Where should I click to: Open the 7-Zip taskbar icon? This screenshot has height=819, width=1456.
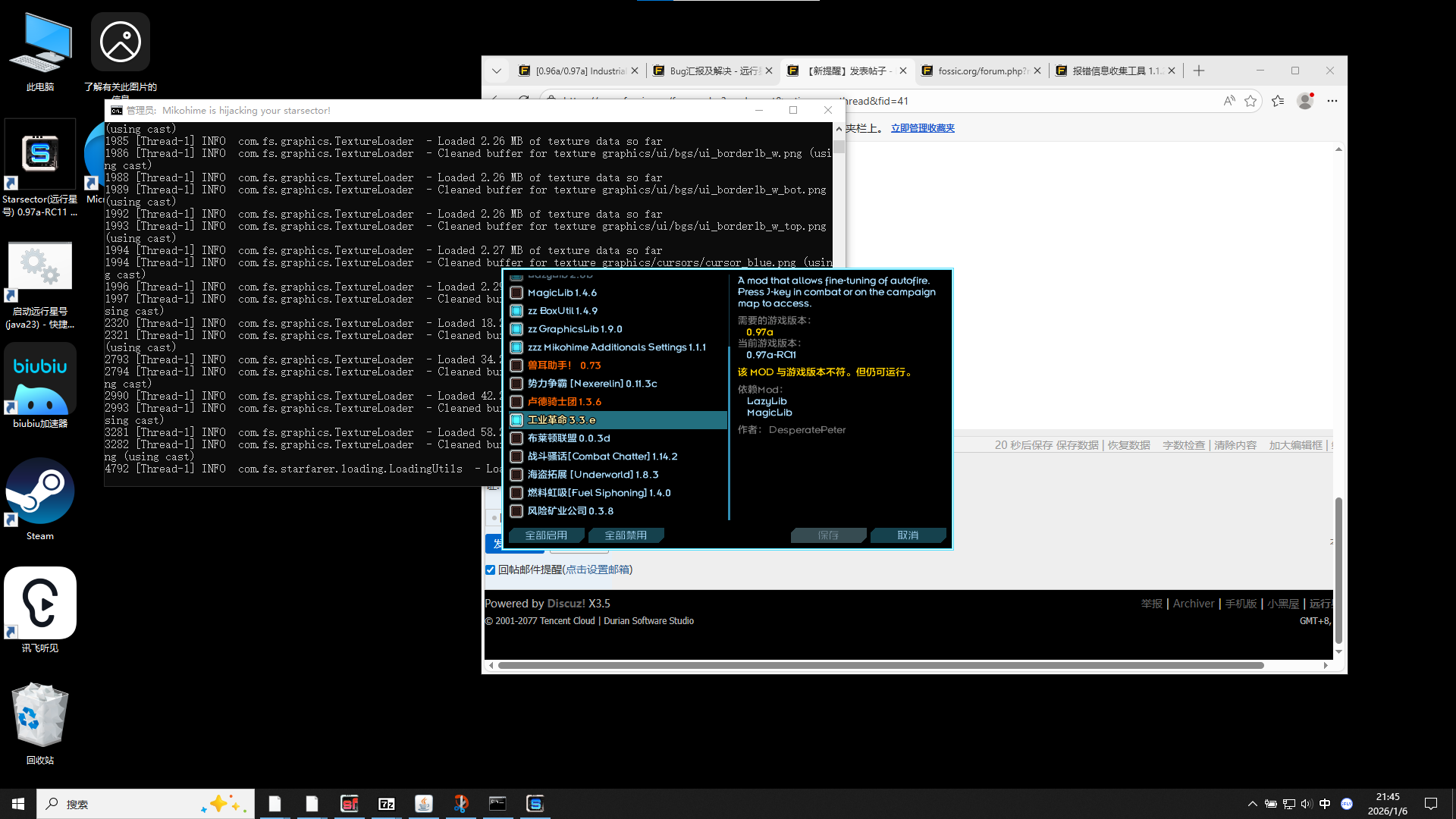tap(386, 804)
